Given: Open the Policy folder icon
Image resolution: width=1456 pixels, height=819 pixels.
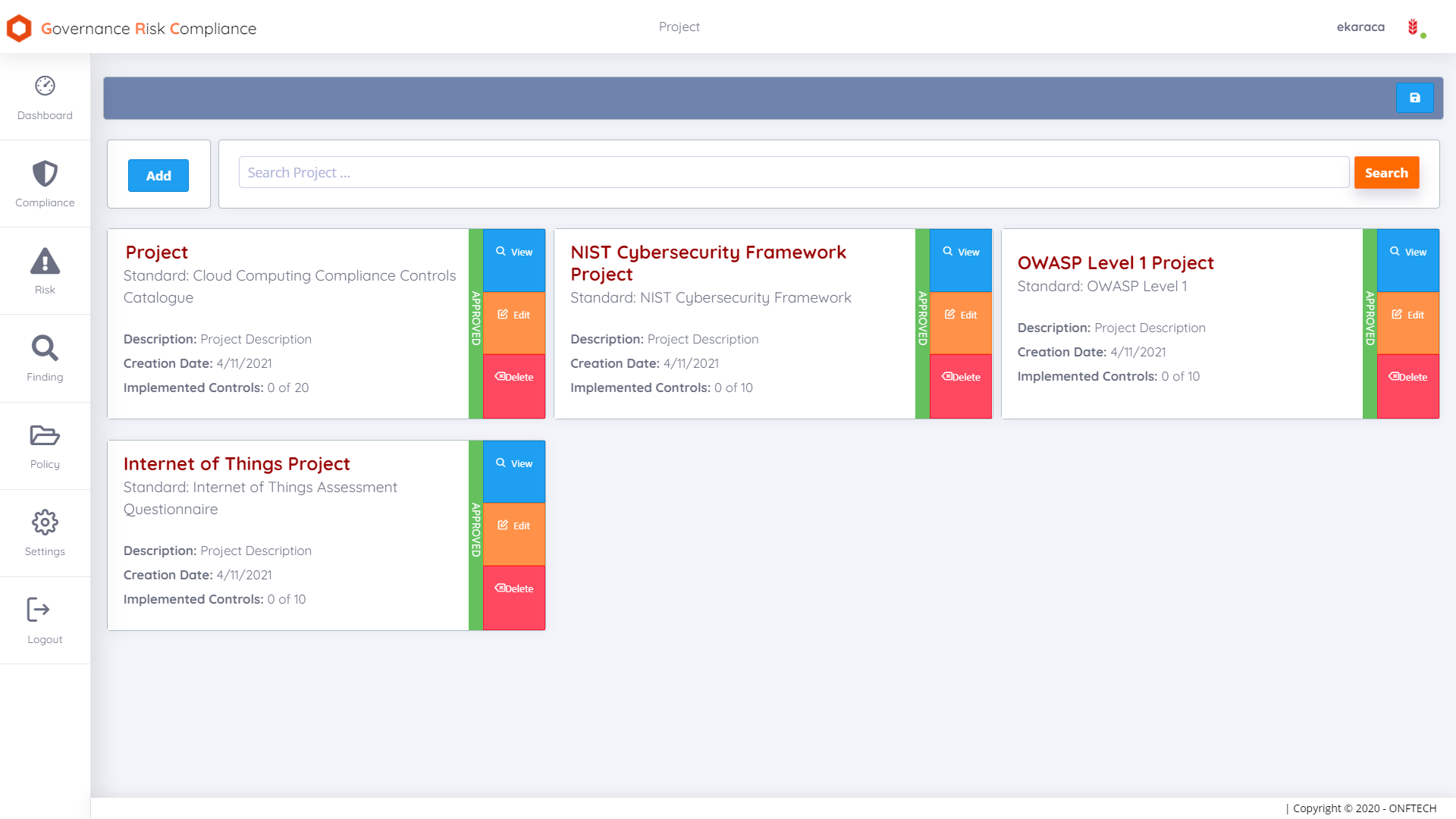Looking at the screenshot, I should (x=45, y=435).
